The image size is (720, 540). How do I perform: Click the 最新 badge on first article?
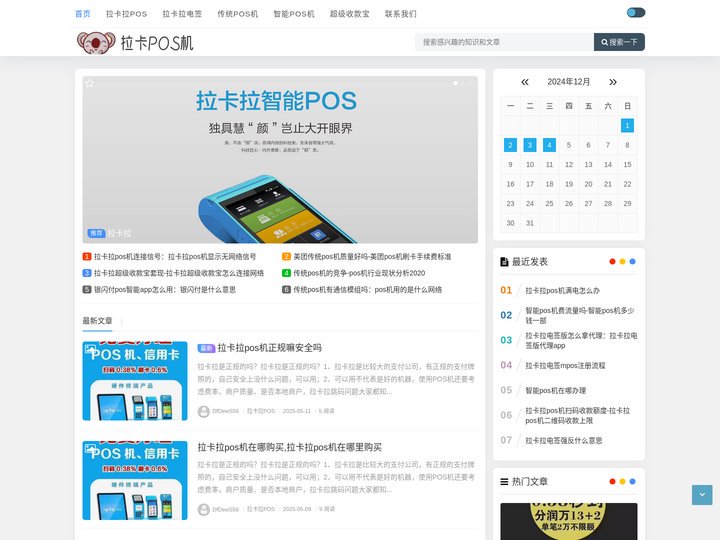(206, 348)
